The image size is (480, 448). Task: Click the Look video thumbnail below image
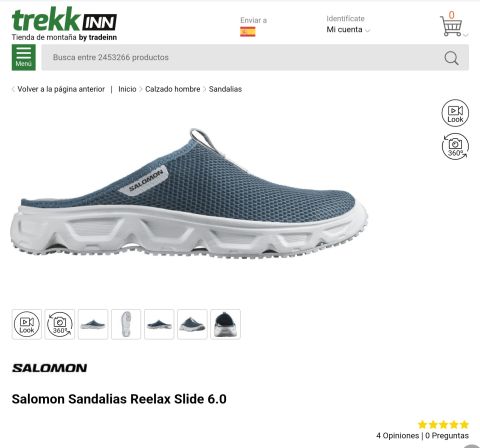(27, 324)
